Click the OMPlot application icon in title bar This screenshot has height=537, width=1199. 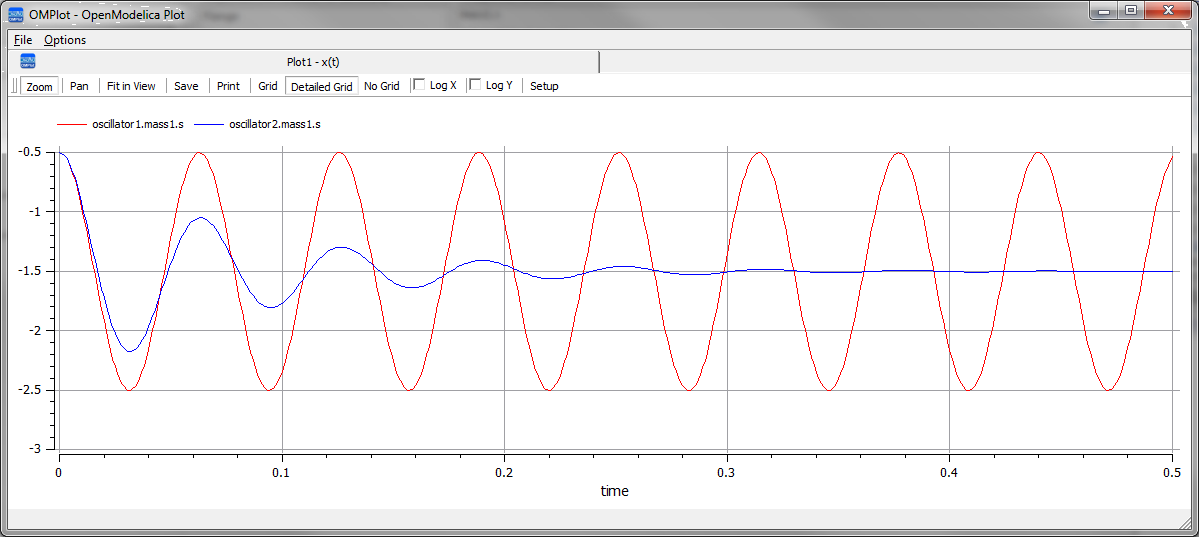[x=16, y=13]
